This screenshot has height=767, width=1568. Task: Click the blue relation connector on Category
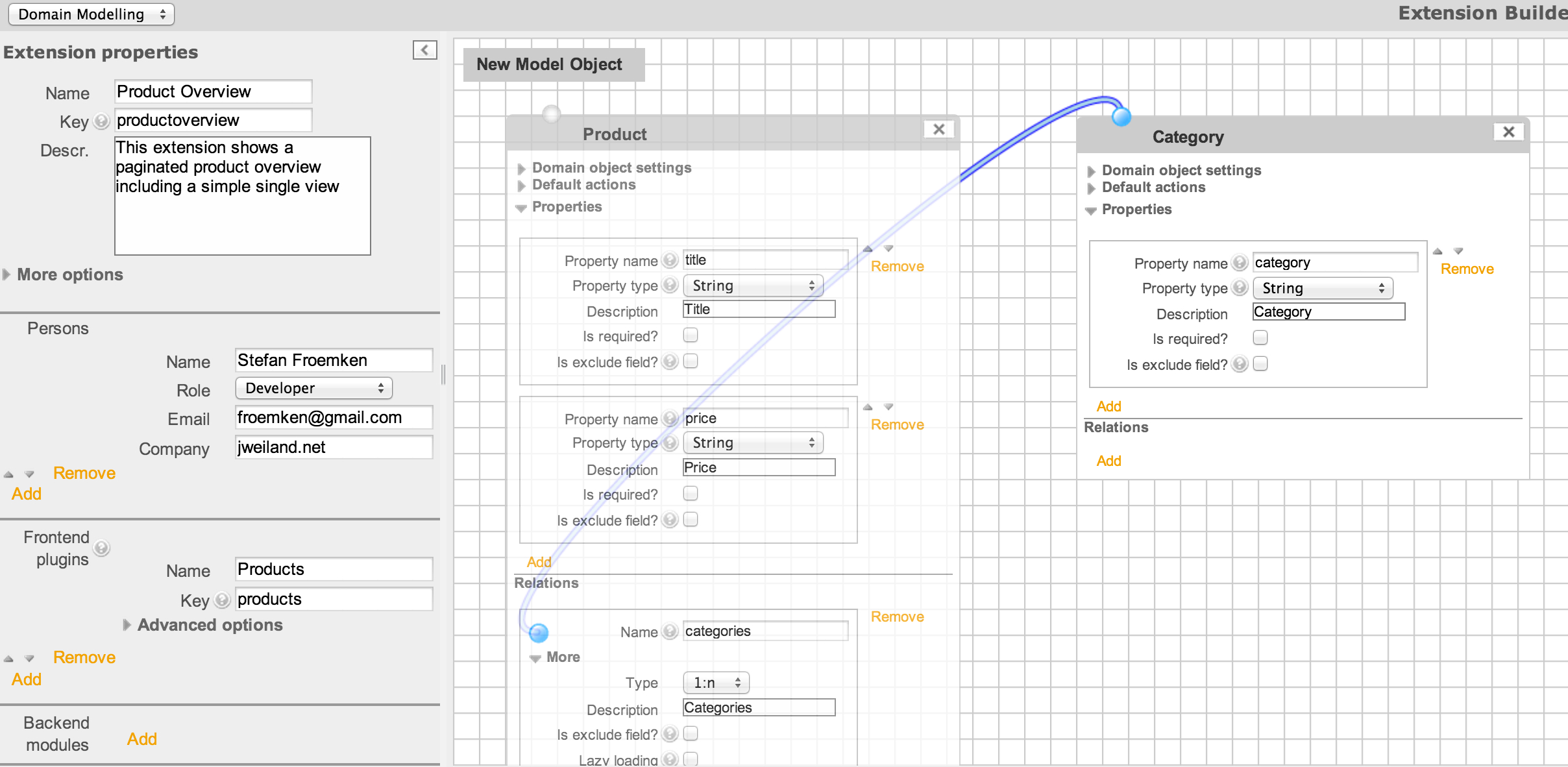click(x=1121, y=117)
